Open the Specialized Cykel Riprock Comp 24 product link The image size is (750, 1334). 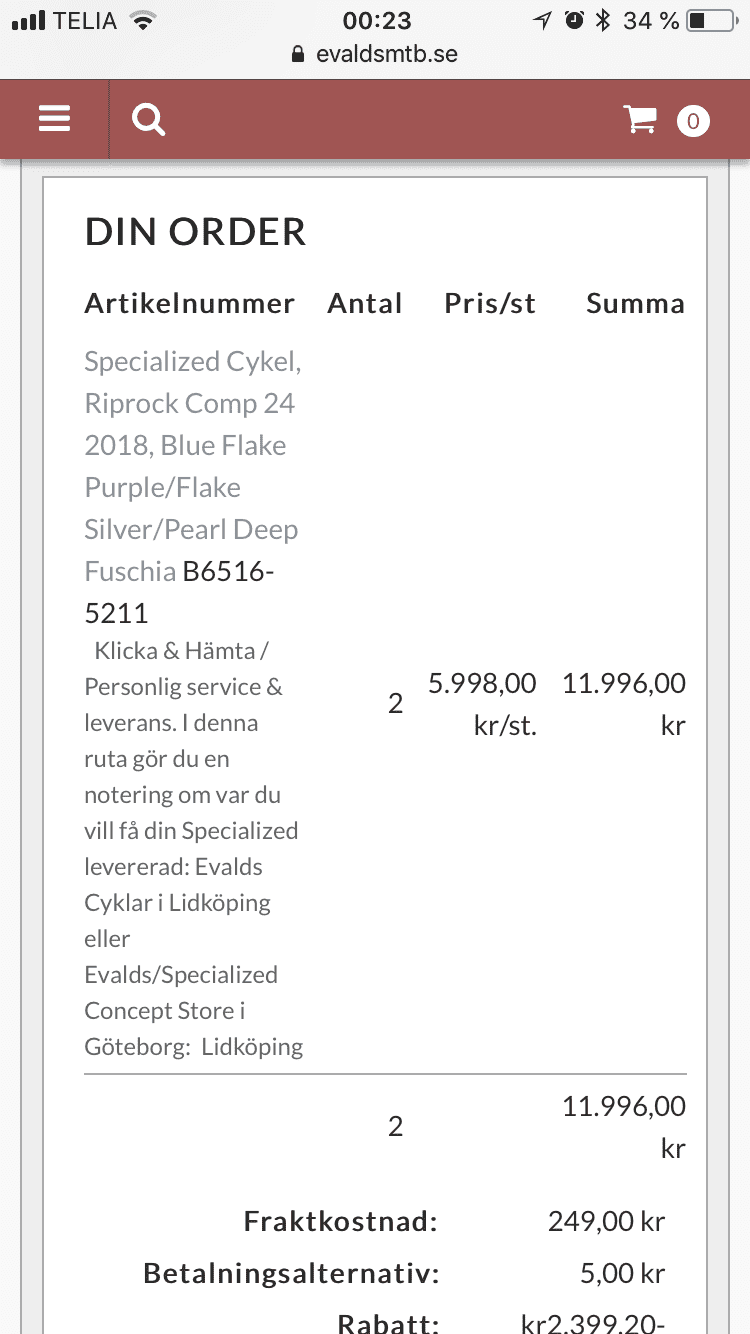[x=192, y=466]
